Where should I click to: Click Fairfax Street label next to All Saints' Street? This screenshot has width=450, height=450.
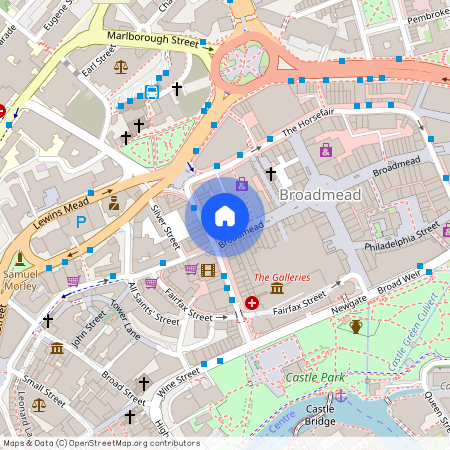(188, 306)
